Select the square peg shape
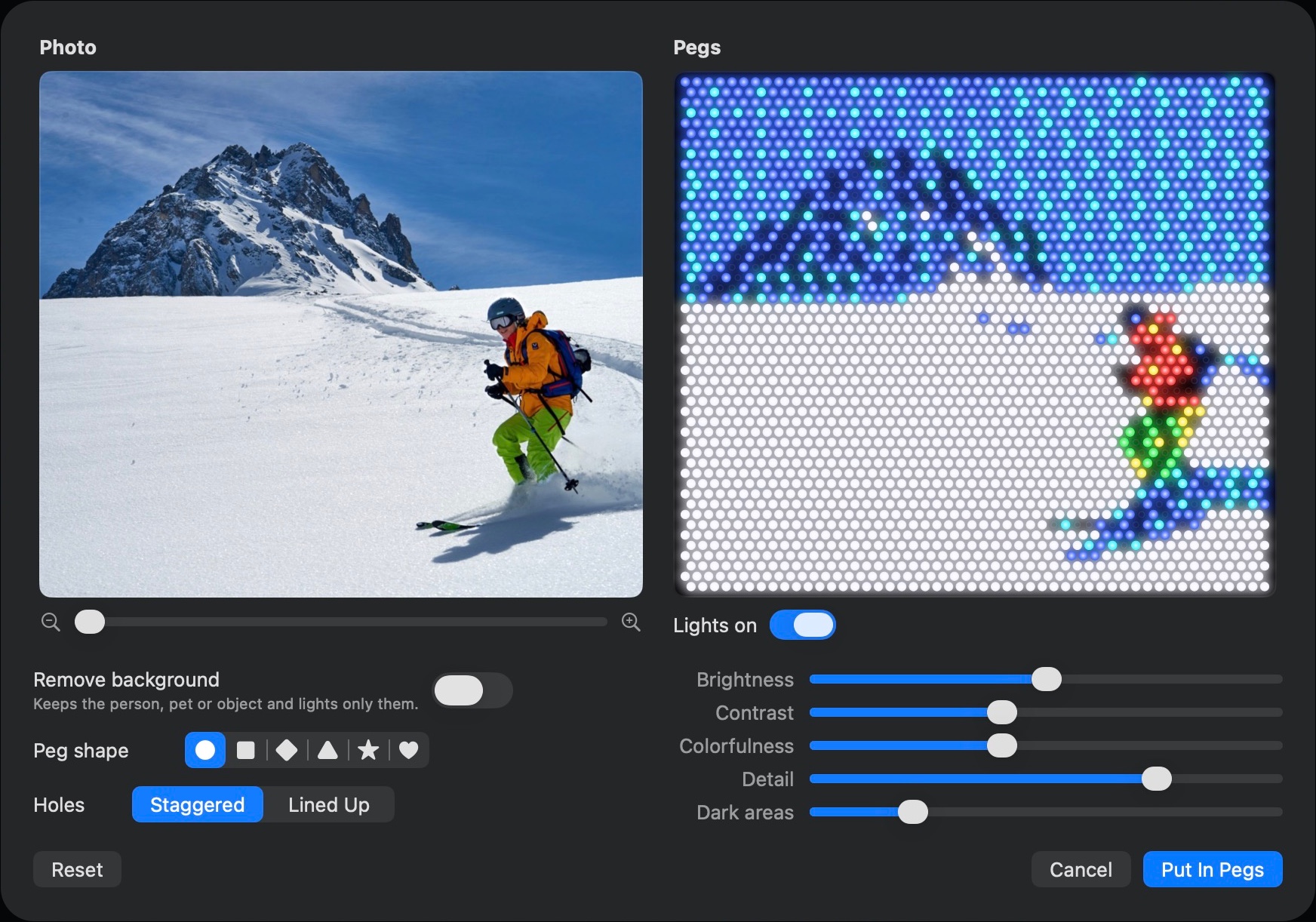This screenshot has height=922, width=1316. pyautogui.click(x=246, y=750)
